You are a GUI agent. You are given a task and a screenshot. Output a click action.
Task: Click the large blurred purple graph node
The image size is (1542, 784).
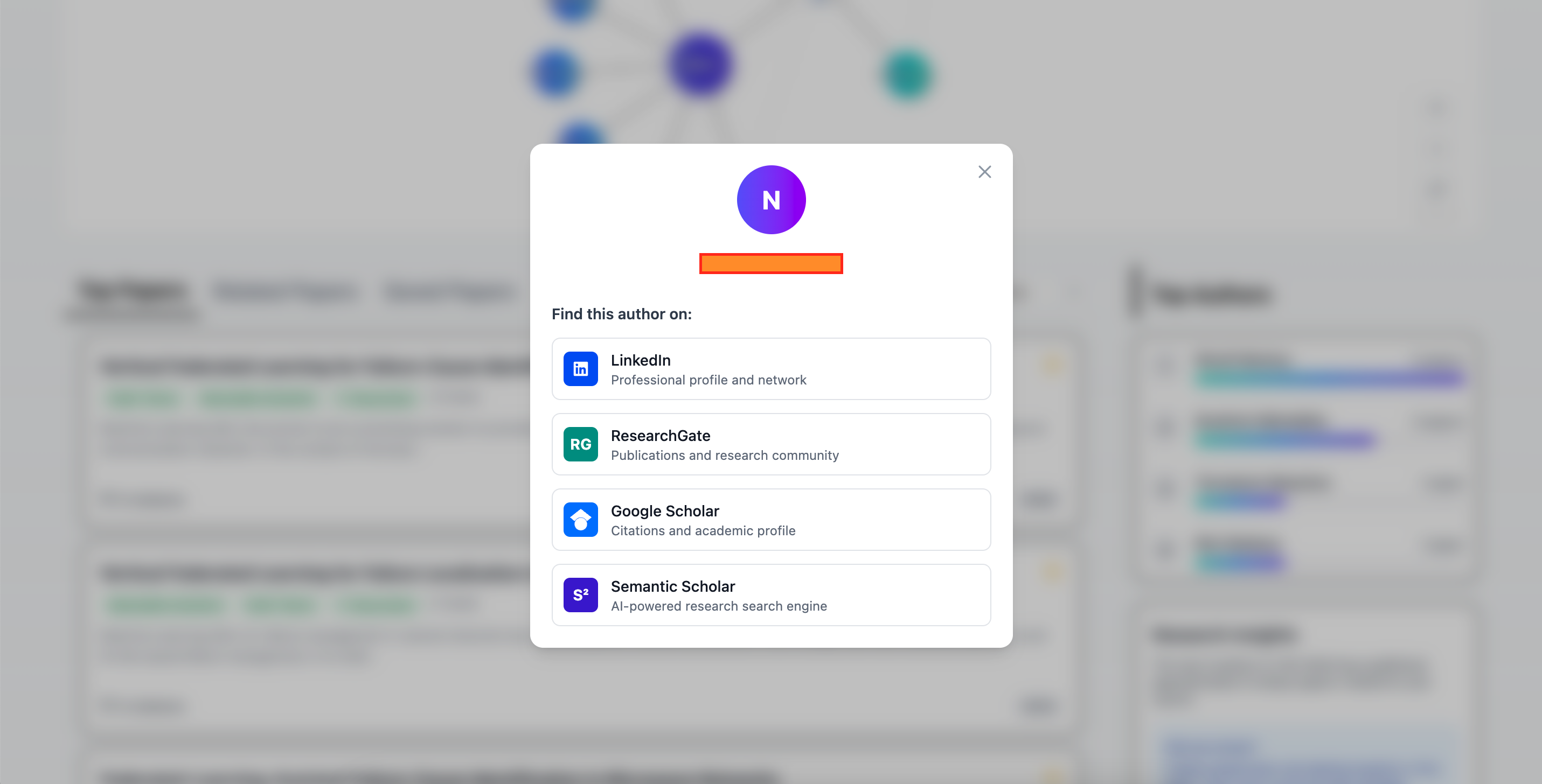[x=699, y=65]
